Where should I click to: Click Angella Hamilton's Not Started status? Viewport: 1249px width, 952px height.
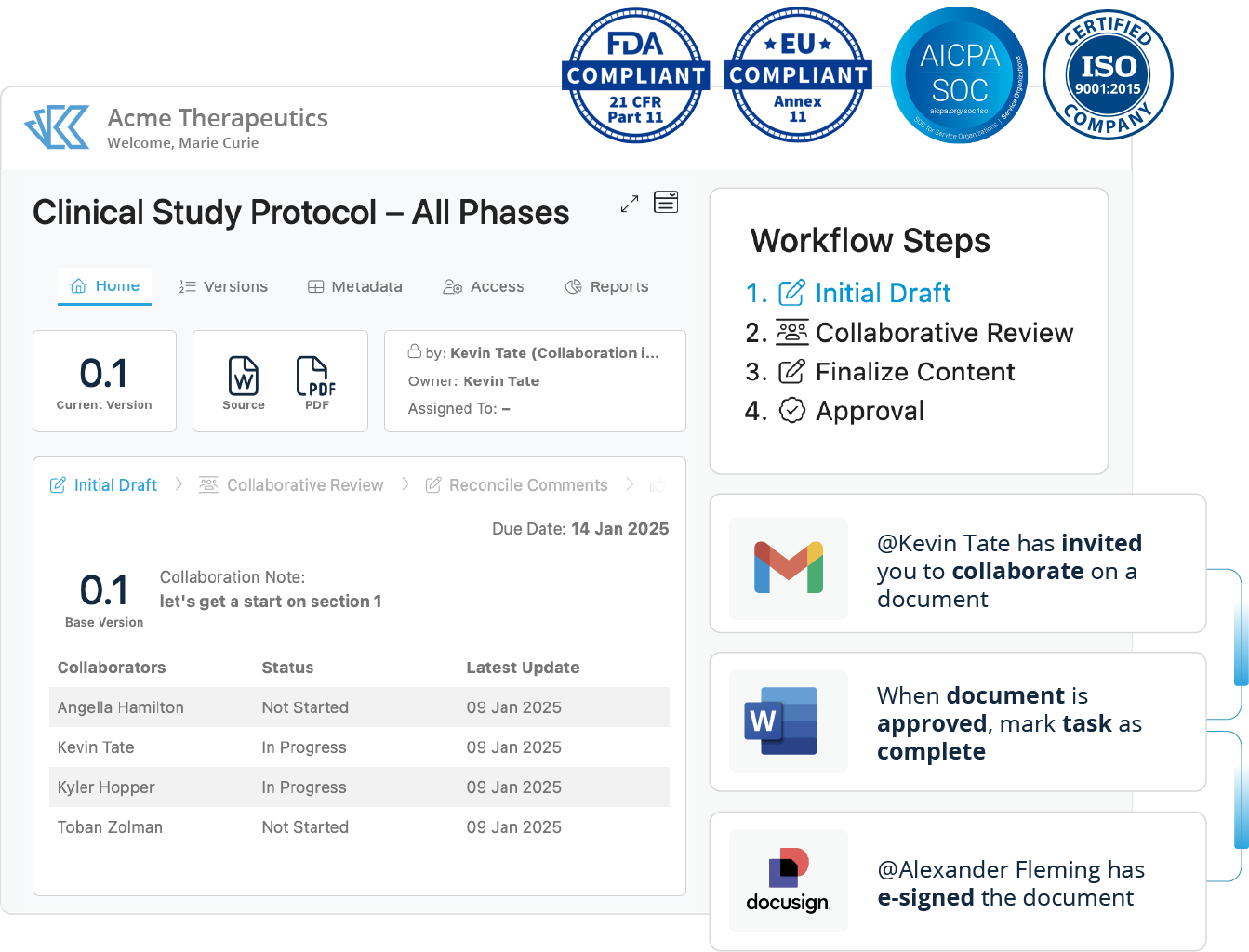[305, 707]
